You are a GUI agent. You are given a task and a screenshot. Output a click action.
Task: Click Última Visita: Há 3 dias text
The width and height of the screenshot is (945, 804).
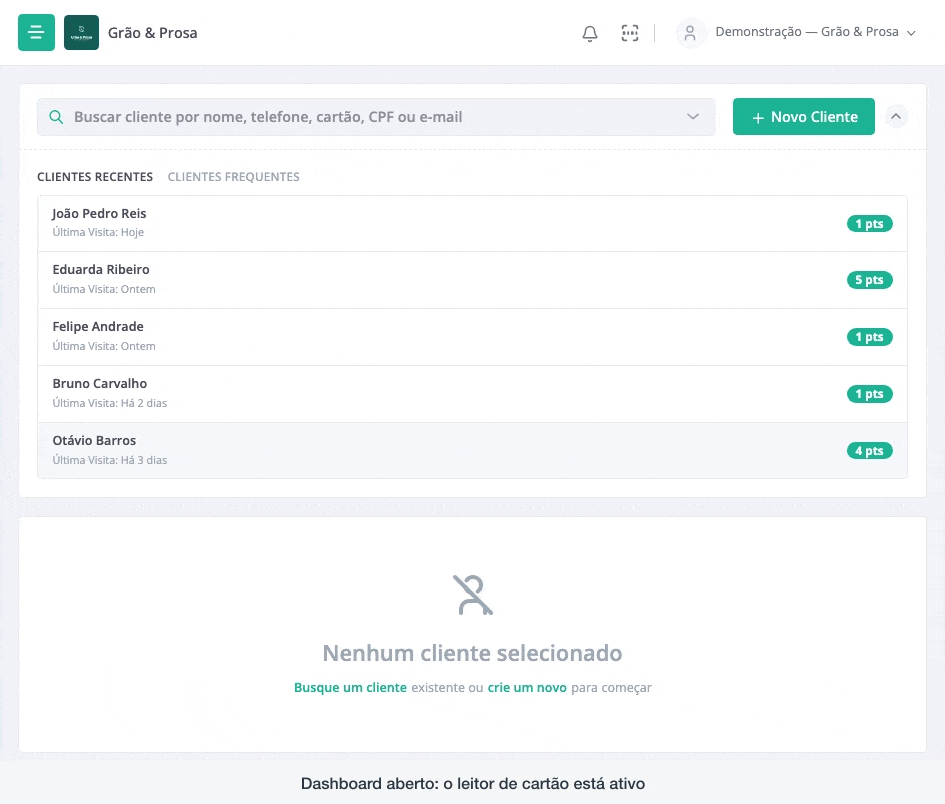point(110,460)
